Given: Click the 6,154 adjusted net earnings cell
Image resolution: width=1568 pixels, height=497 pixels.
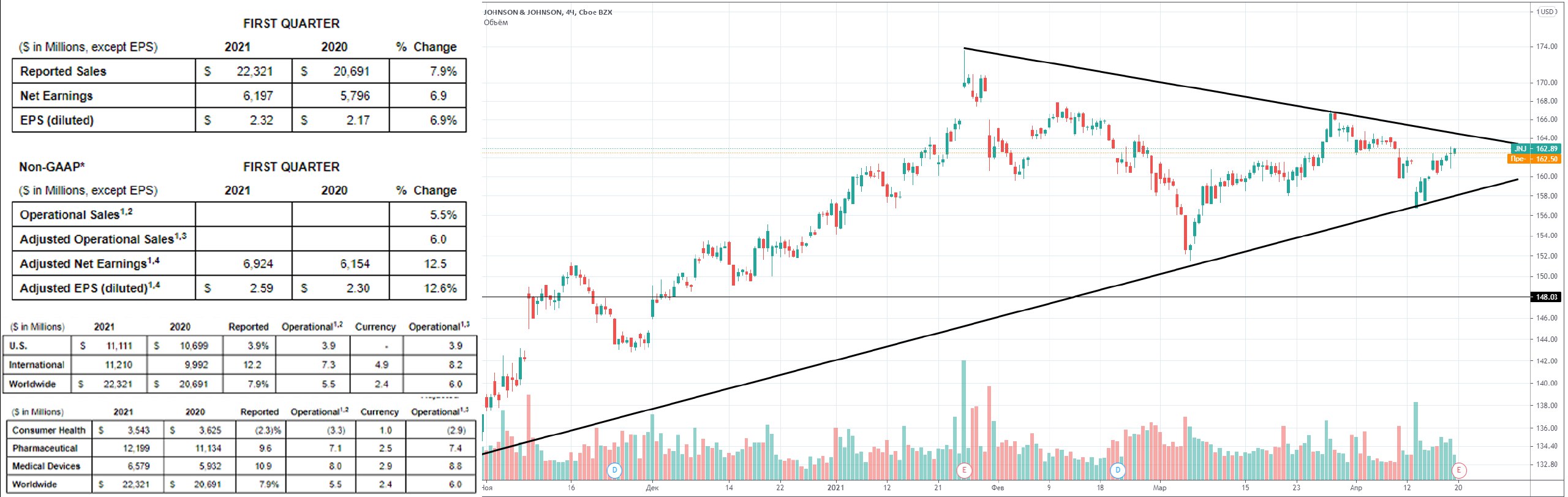Looking at the screenshot, I should click(355, 264).
